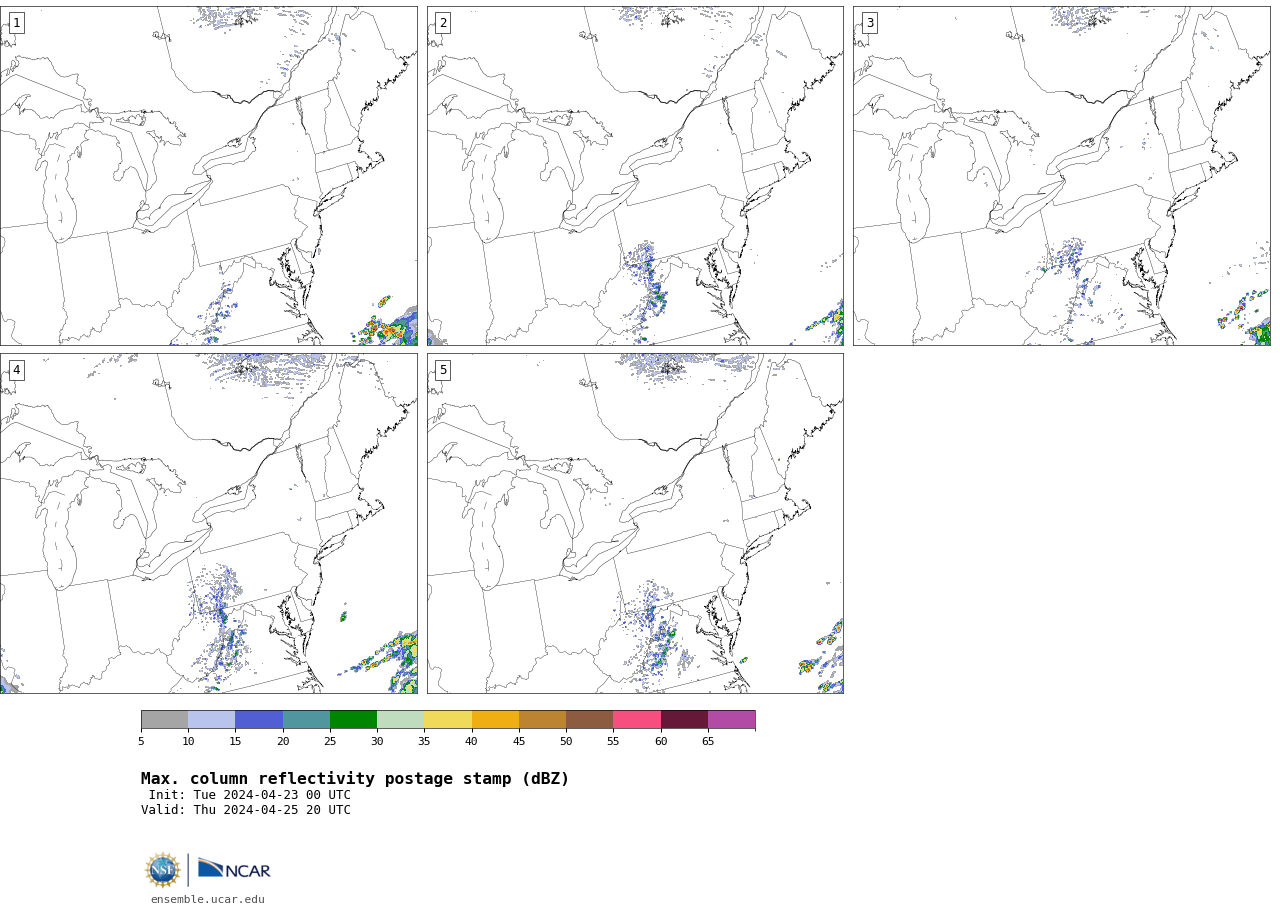
Task: Select the light blue 10-15 dBZ swatch
Action: click(211, 720)
